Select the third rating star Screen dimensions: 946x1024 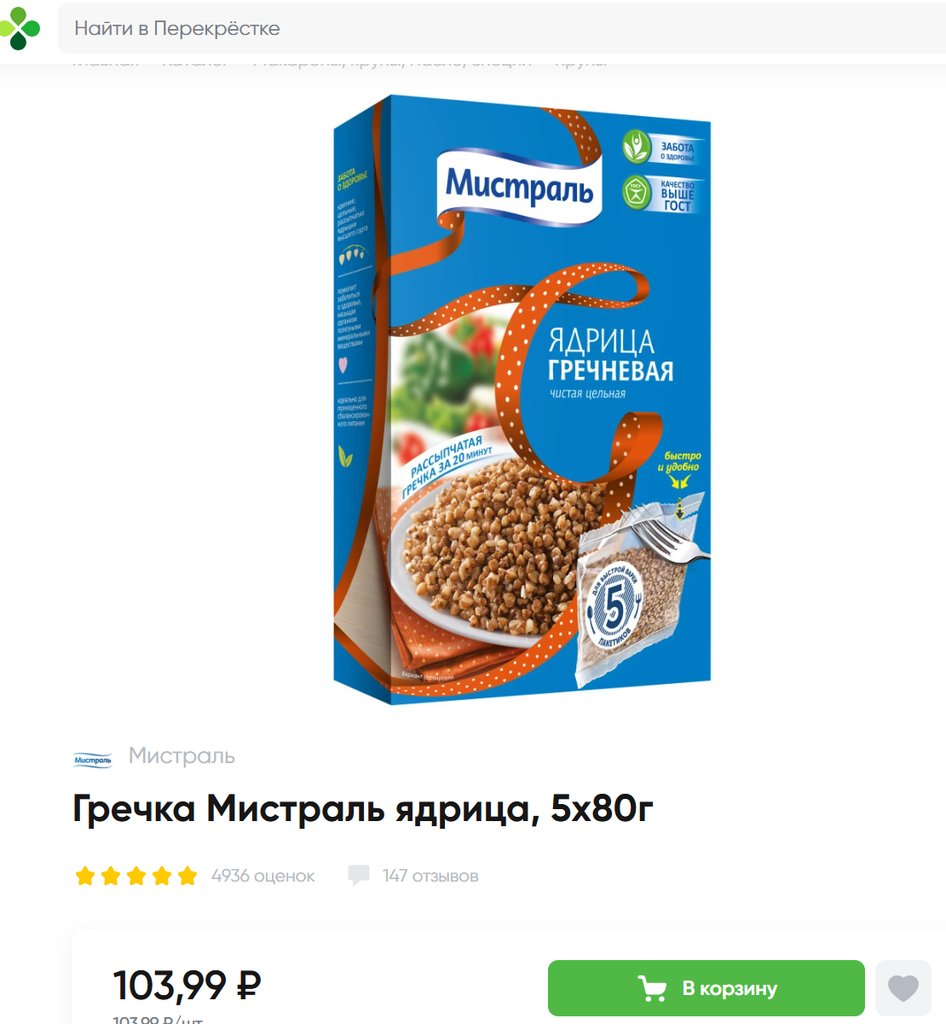136,876
